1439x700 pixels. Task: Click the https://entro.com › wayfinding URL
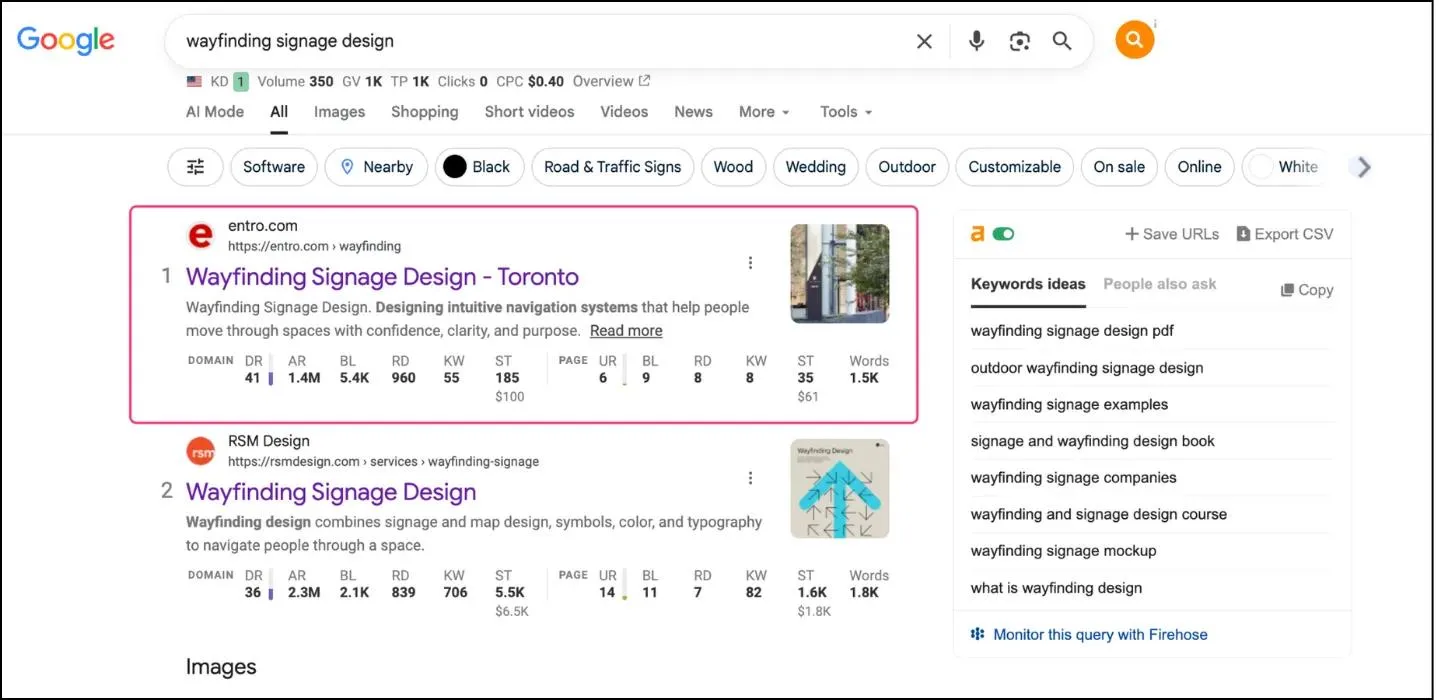(314, 246)
